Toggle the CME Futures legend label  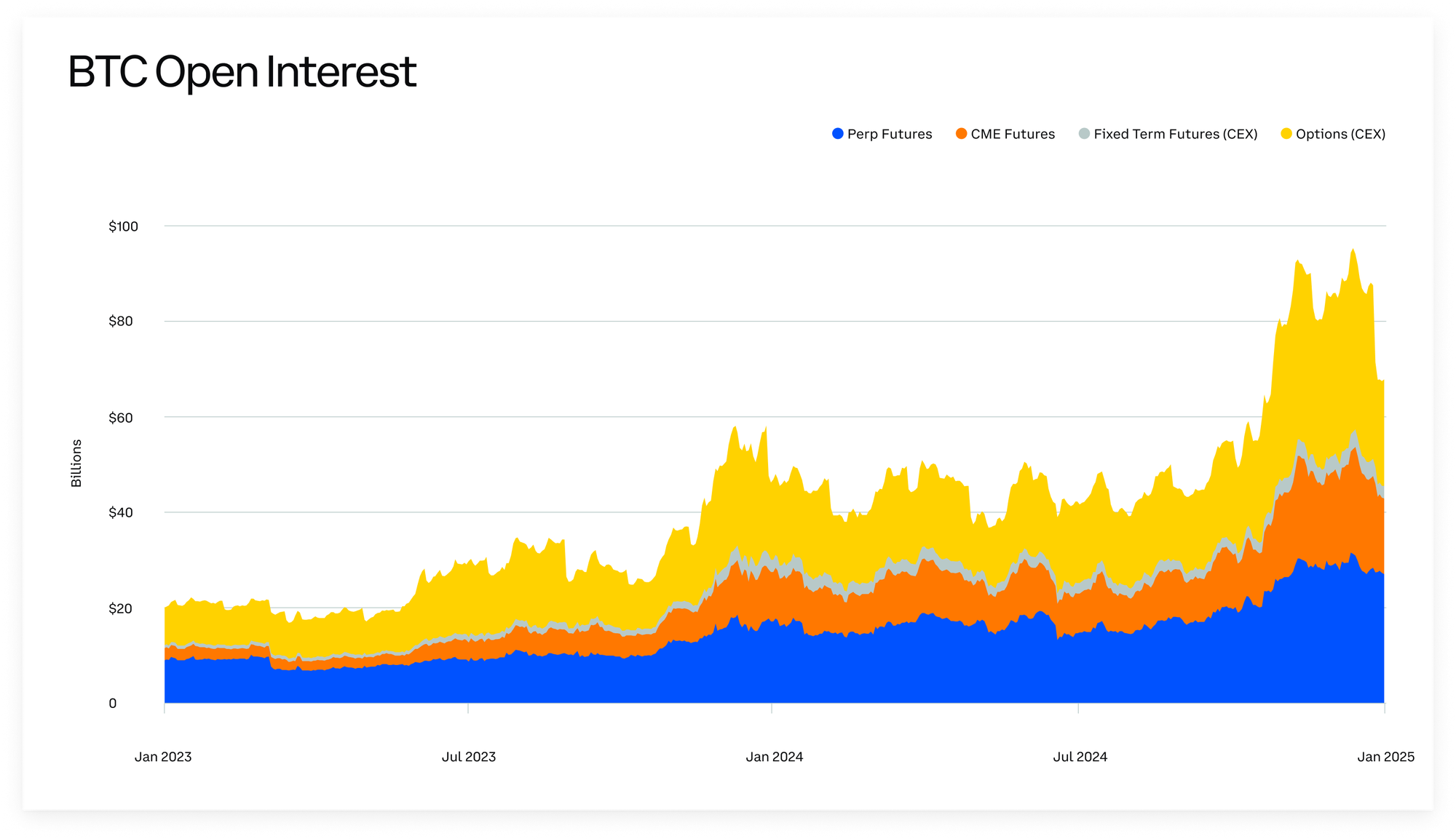(x=1012, y=134)
